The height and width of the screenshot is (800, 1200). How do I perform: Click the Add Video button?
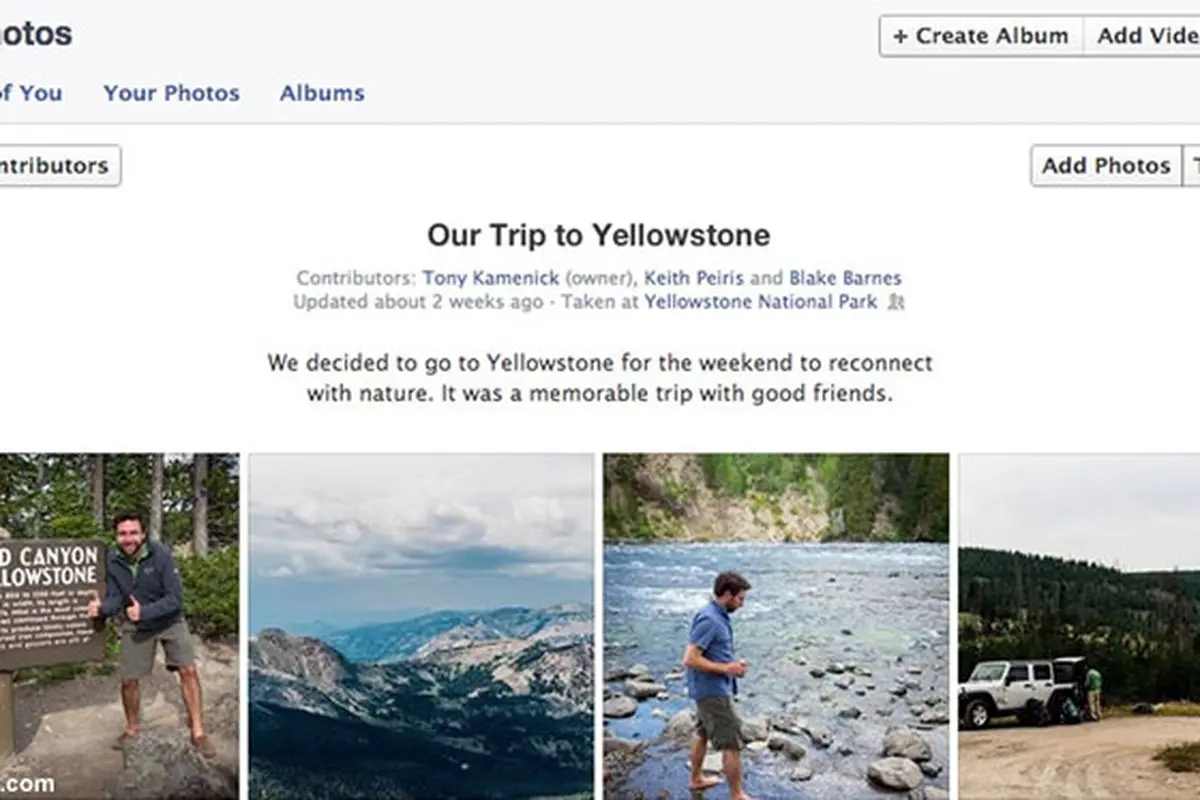(x=1142, y=36)
